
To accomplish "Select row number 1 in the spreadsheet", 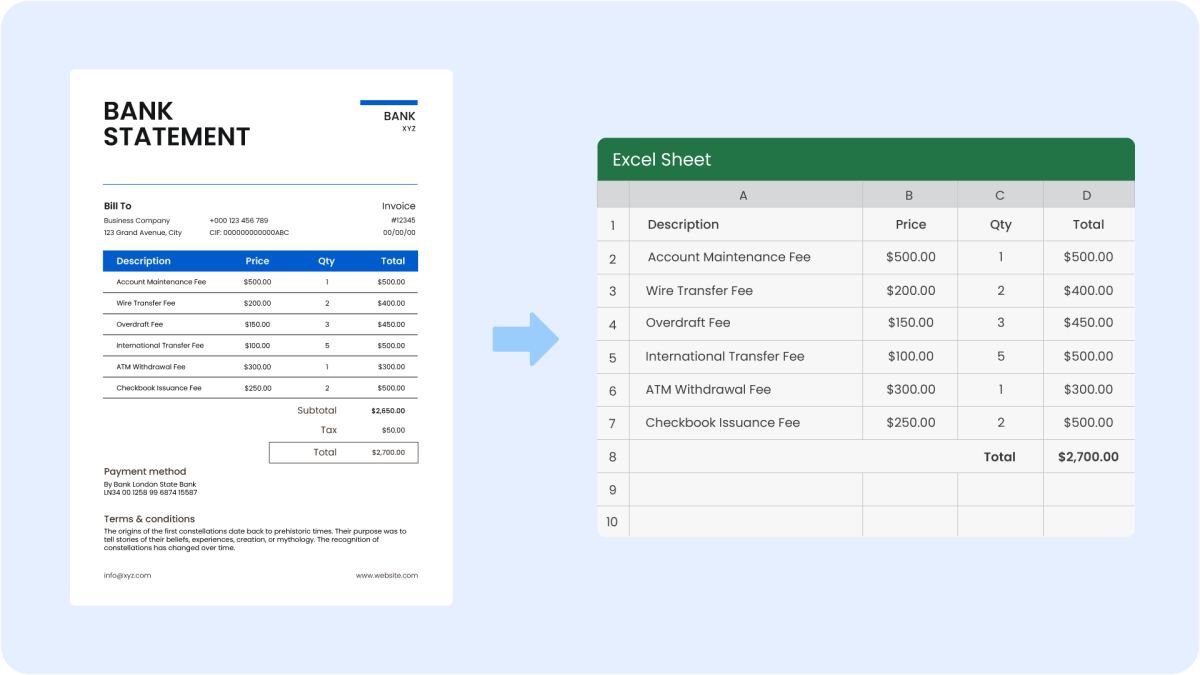I will (613, 224).
